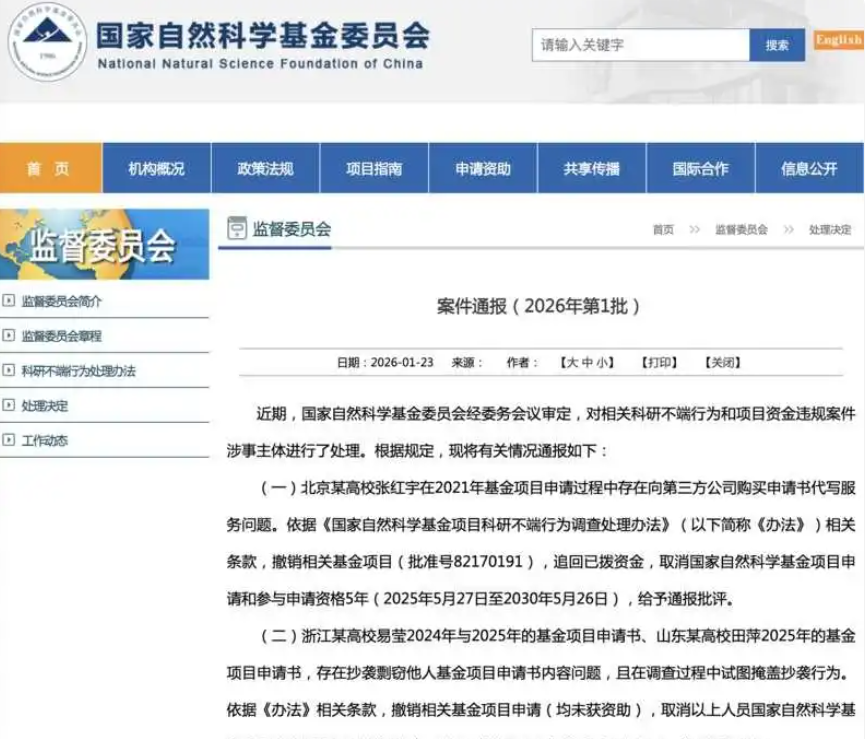Image resolution: width=865 pixels, height=739 pixels.
Task: Open the 信息公开 menu
Action: click(x=809, y=168)
